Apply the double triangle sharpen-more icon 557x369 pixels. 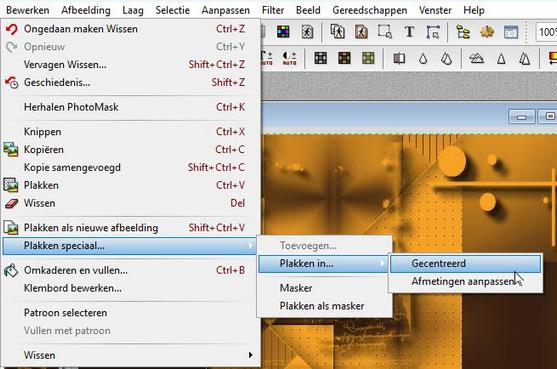click(x=524, y=58)
